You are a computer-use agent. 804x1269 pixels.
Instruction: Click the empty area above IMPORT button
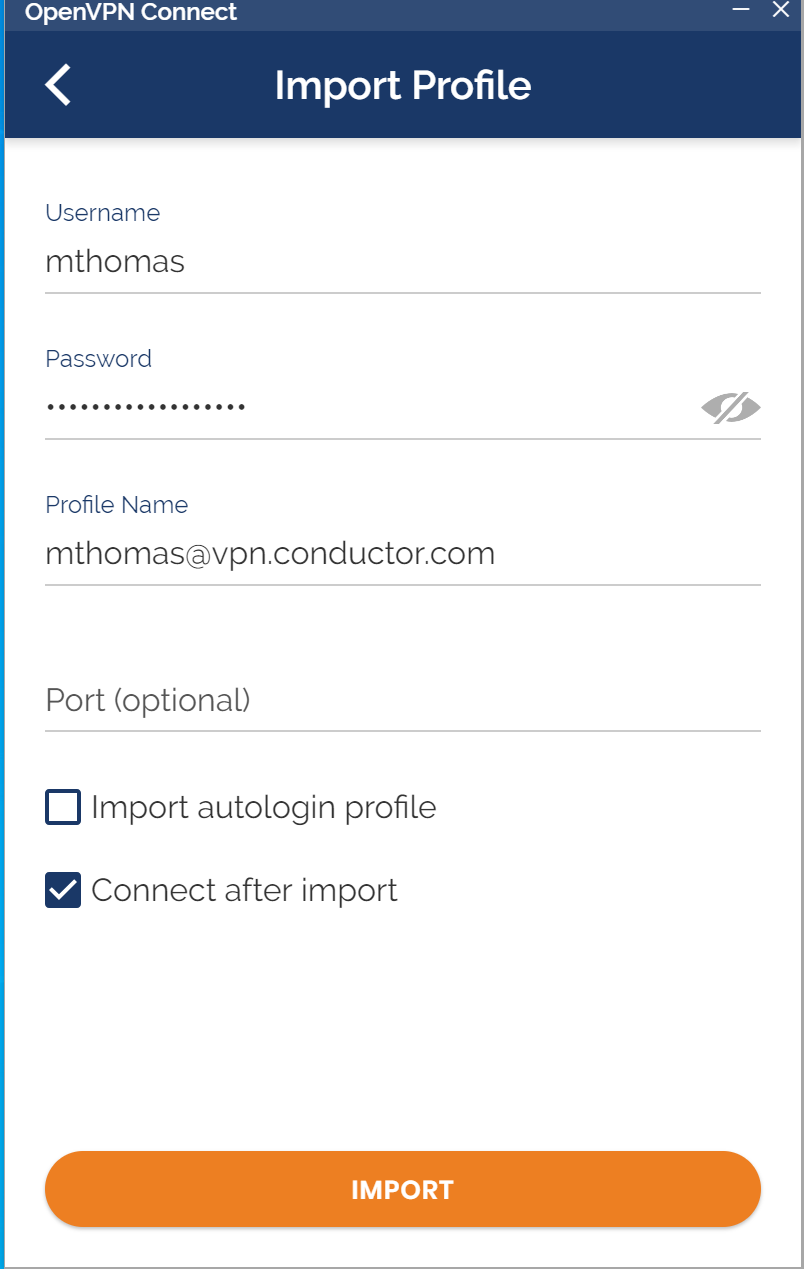click(x=403, y=1030)
